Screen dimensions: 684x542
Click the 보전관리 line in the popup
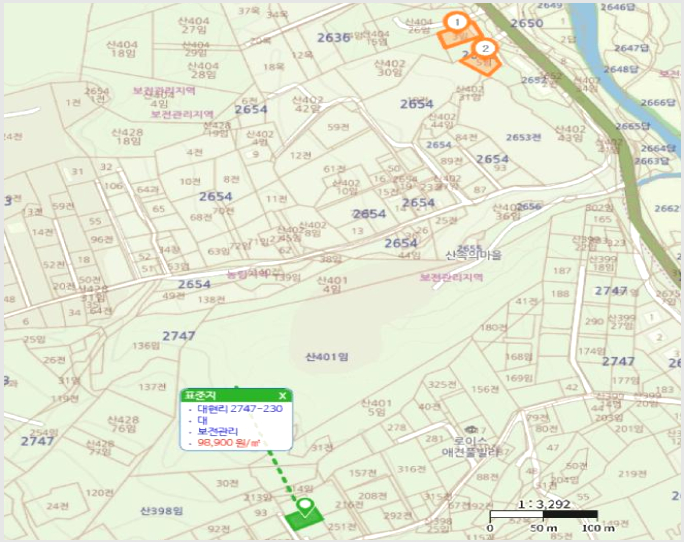pyautogui.click(x=218, y=432)
